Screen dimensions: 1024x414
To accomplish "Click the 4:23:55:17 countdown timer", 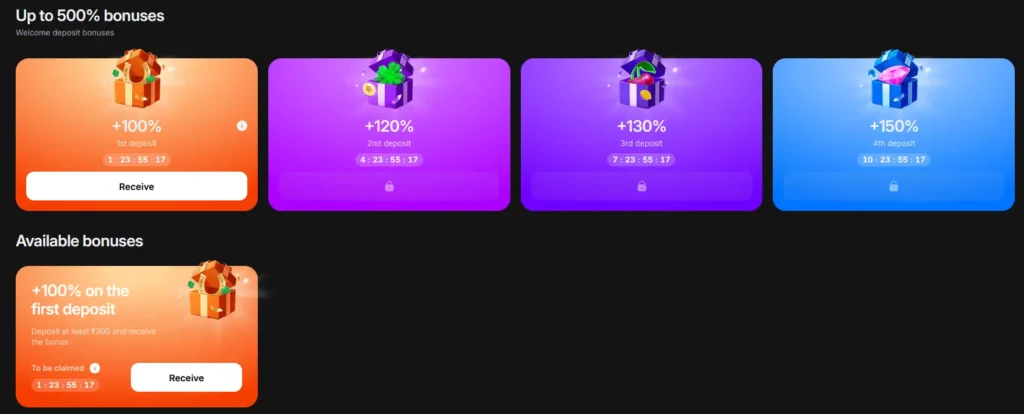I will coord(389,160).
